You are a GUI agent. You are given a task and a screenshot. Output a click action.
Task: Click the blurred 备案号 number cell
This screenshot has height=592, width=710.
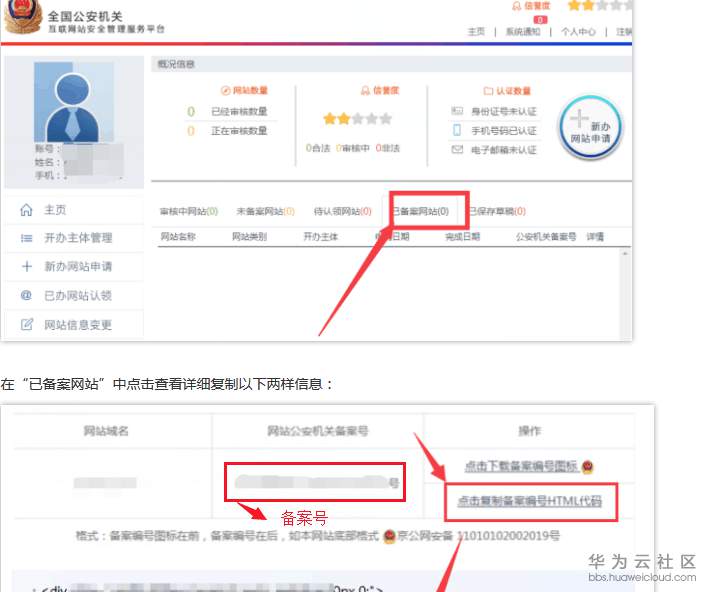coord(317,482)
